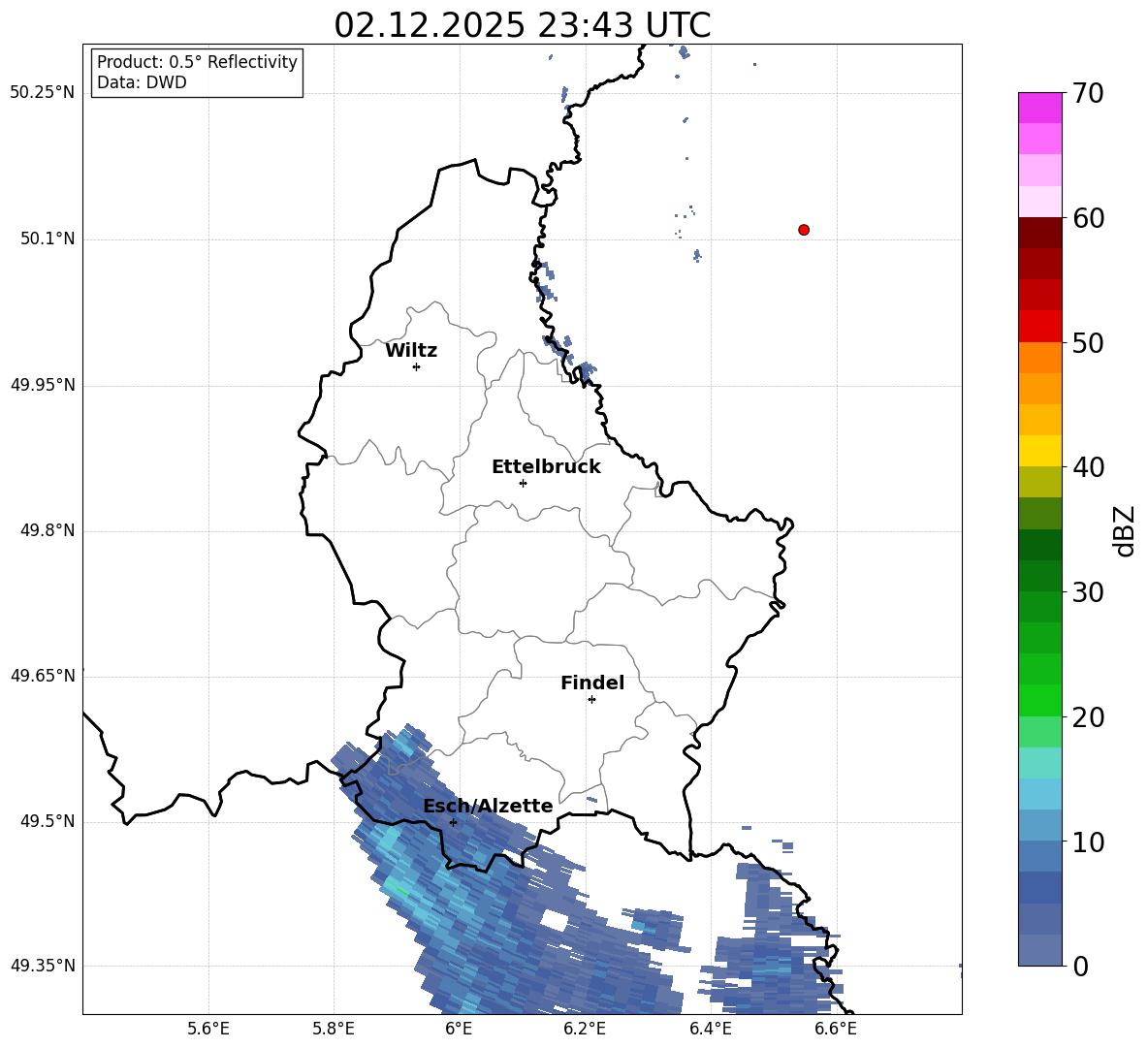Click the 6.6°E longitude label
1148x1048 pixels.
[836, 1029]
